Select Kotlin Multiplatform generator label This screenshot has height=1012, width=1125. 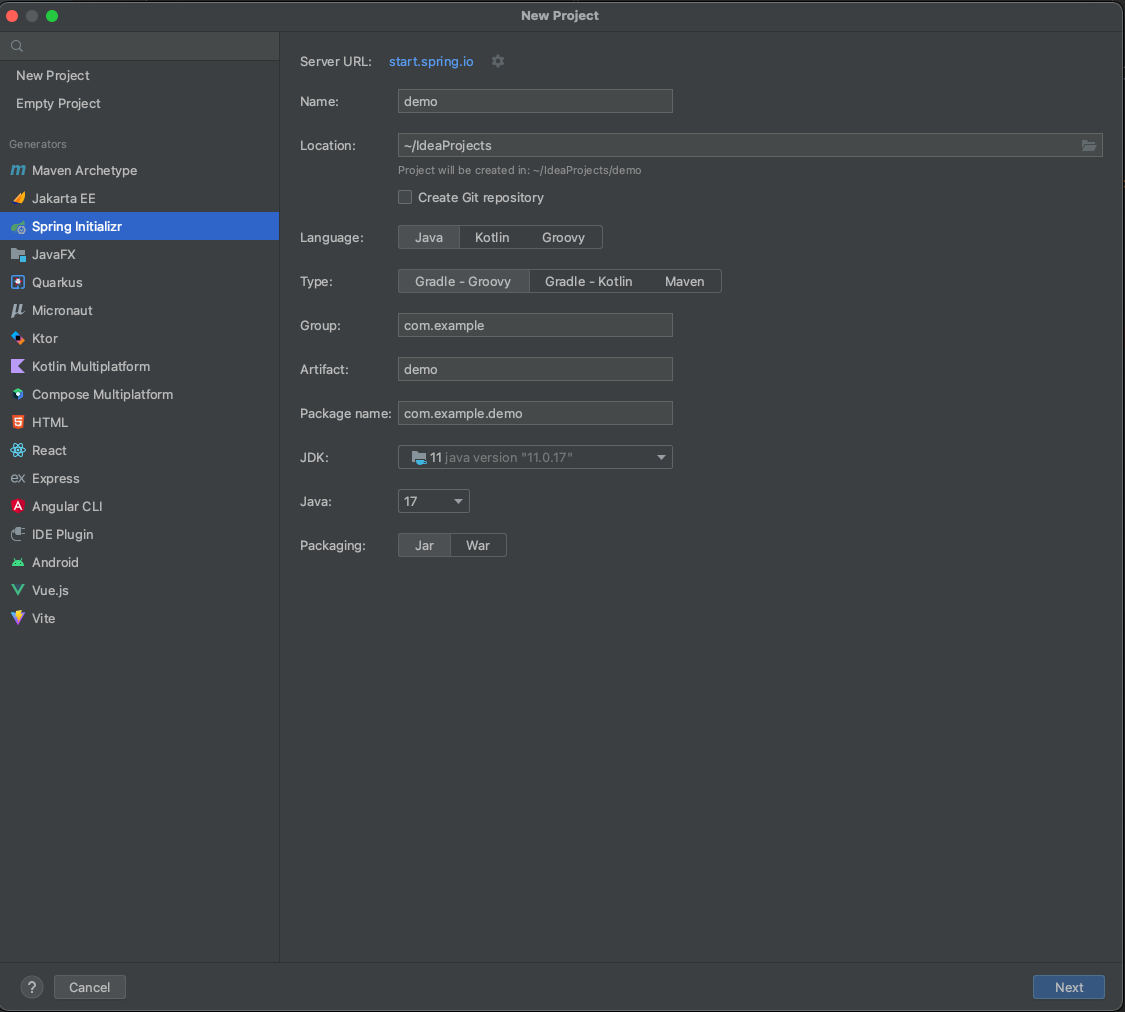(91, 367)
